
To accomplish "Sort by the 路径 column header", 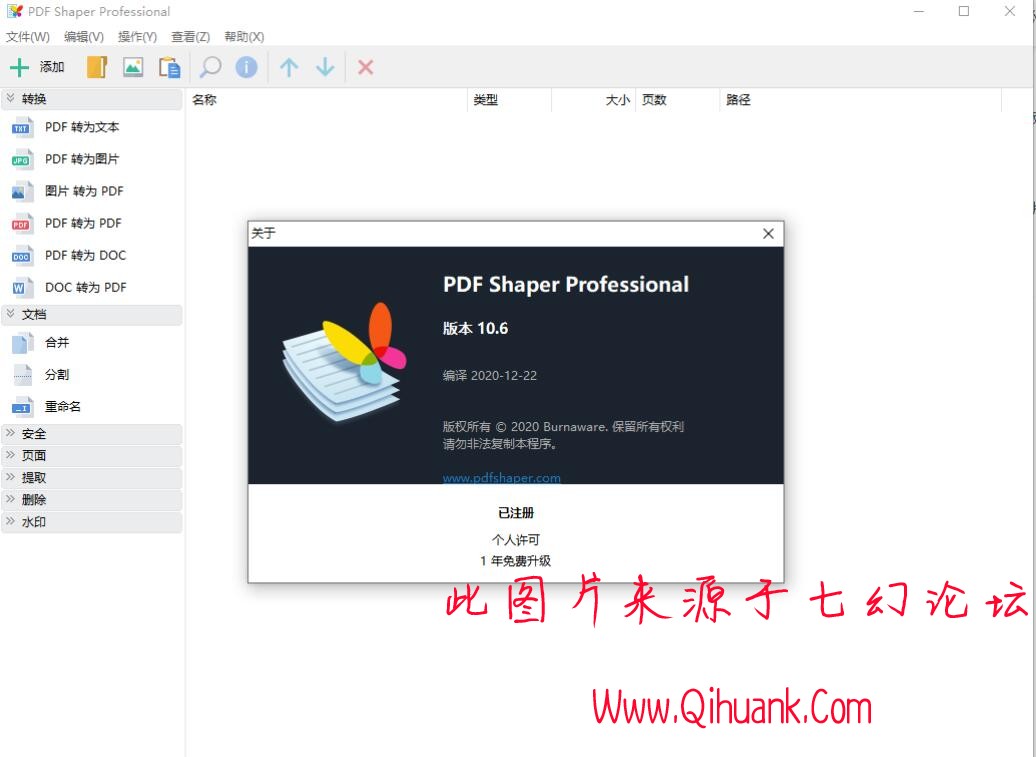I will tap(860, 100).
